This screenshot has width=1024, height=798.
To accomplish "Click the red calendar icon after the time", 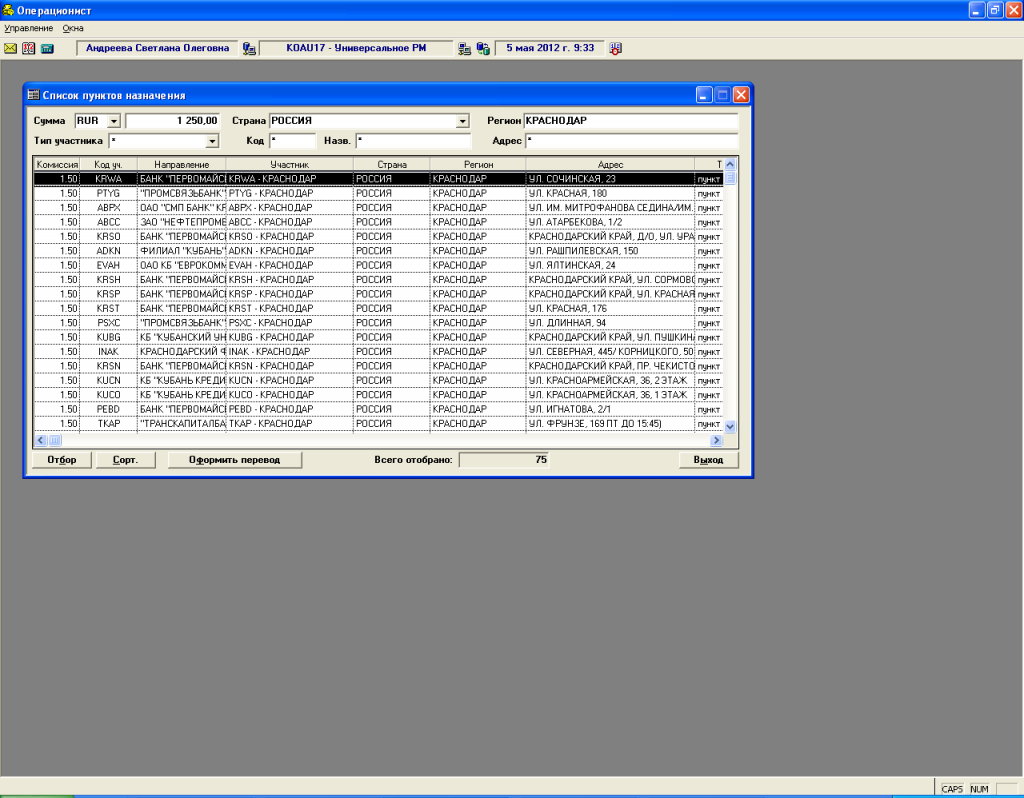I will click(615, 48).
